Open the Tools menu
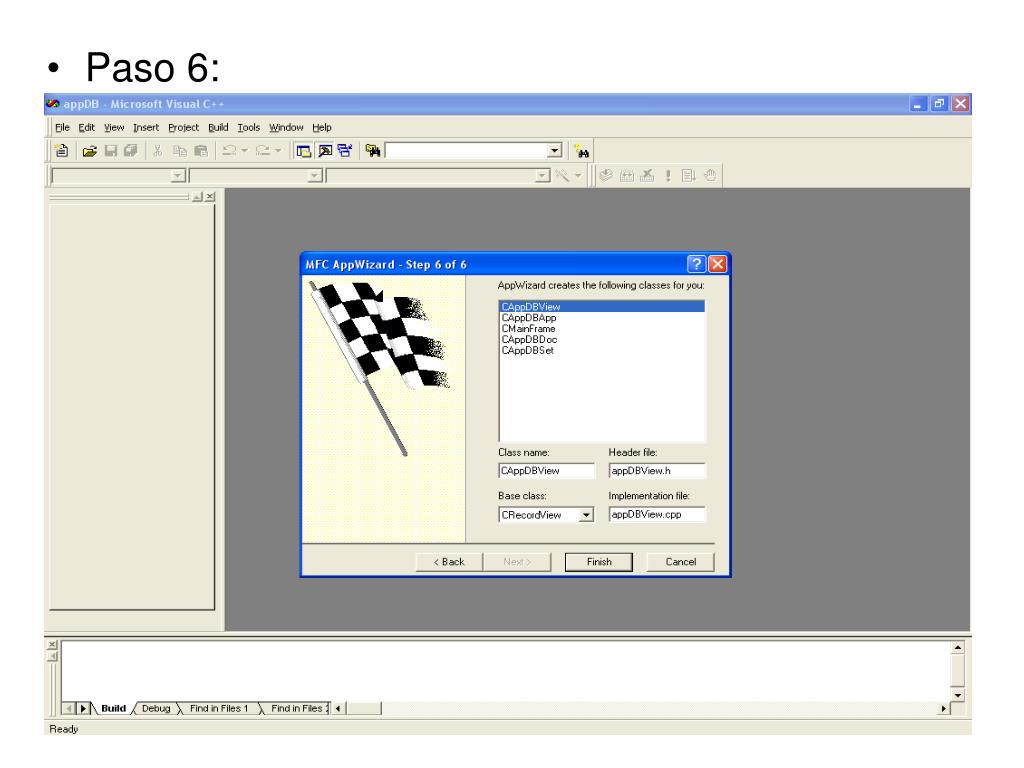 pyautogui.click(x=249, y=127)
